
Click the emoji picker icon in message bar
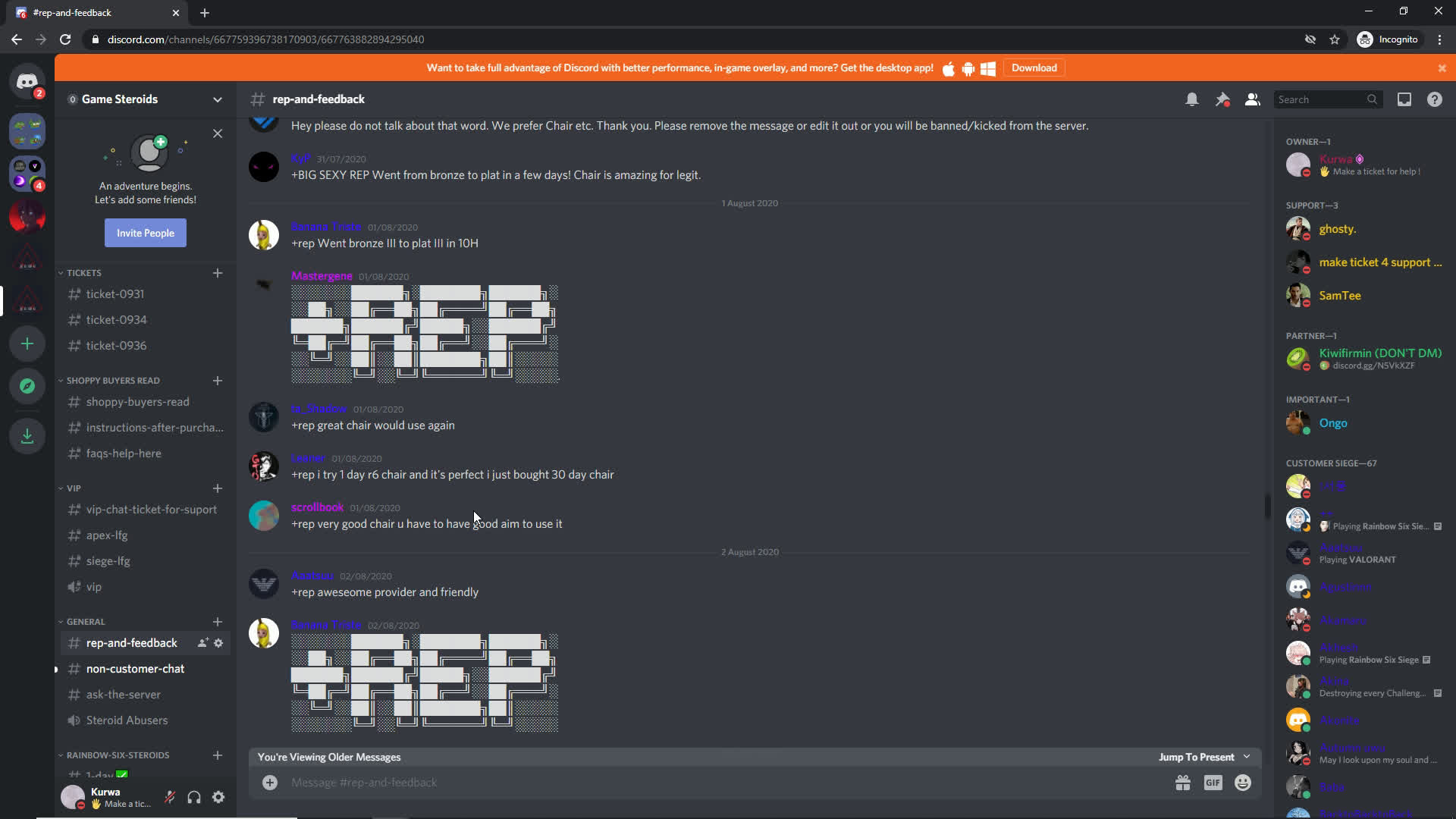1242,782
